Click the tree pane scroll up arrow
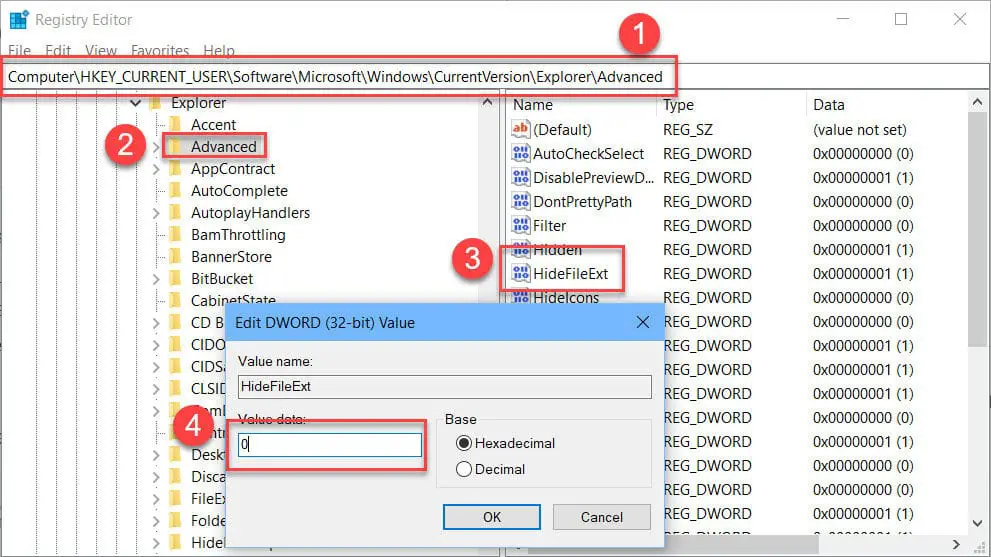The width and height of the screenshot is (991, 557). click(x=487, y=102)
